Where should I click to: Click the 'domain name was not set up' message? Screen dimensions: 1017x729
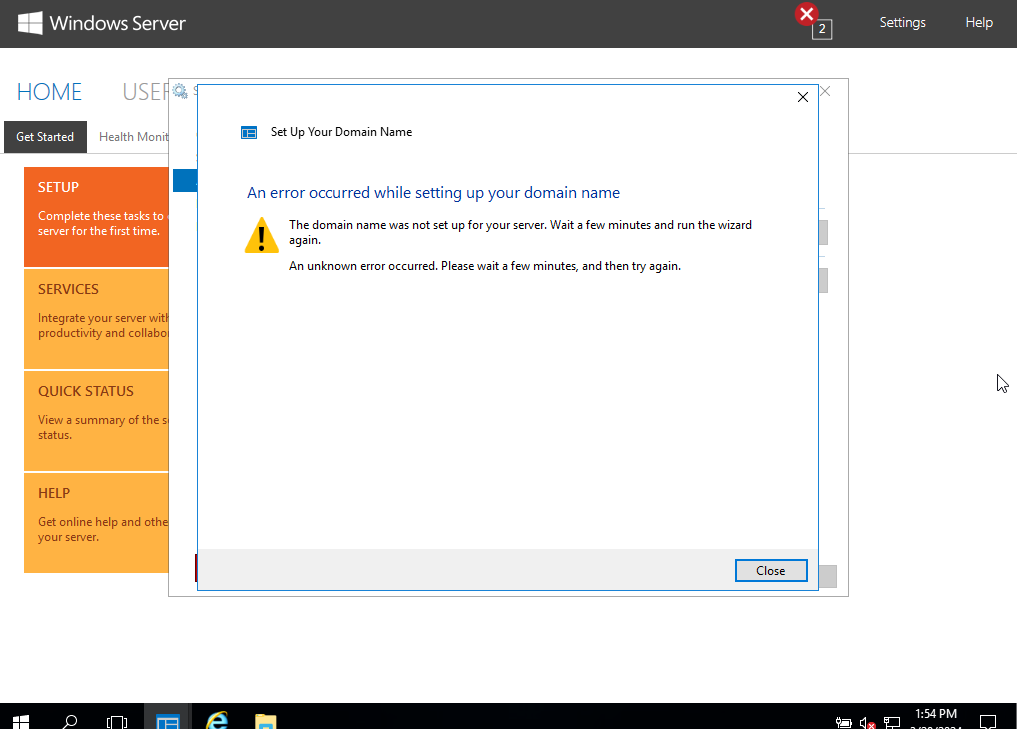pyautogui.click(x=520, y=232)
